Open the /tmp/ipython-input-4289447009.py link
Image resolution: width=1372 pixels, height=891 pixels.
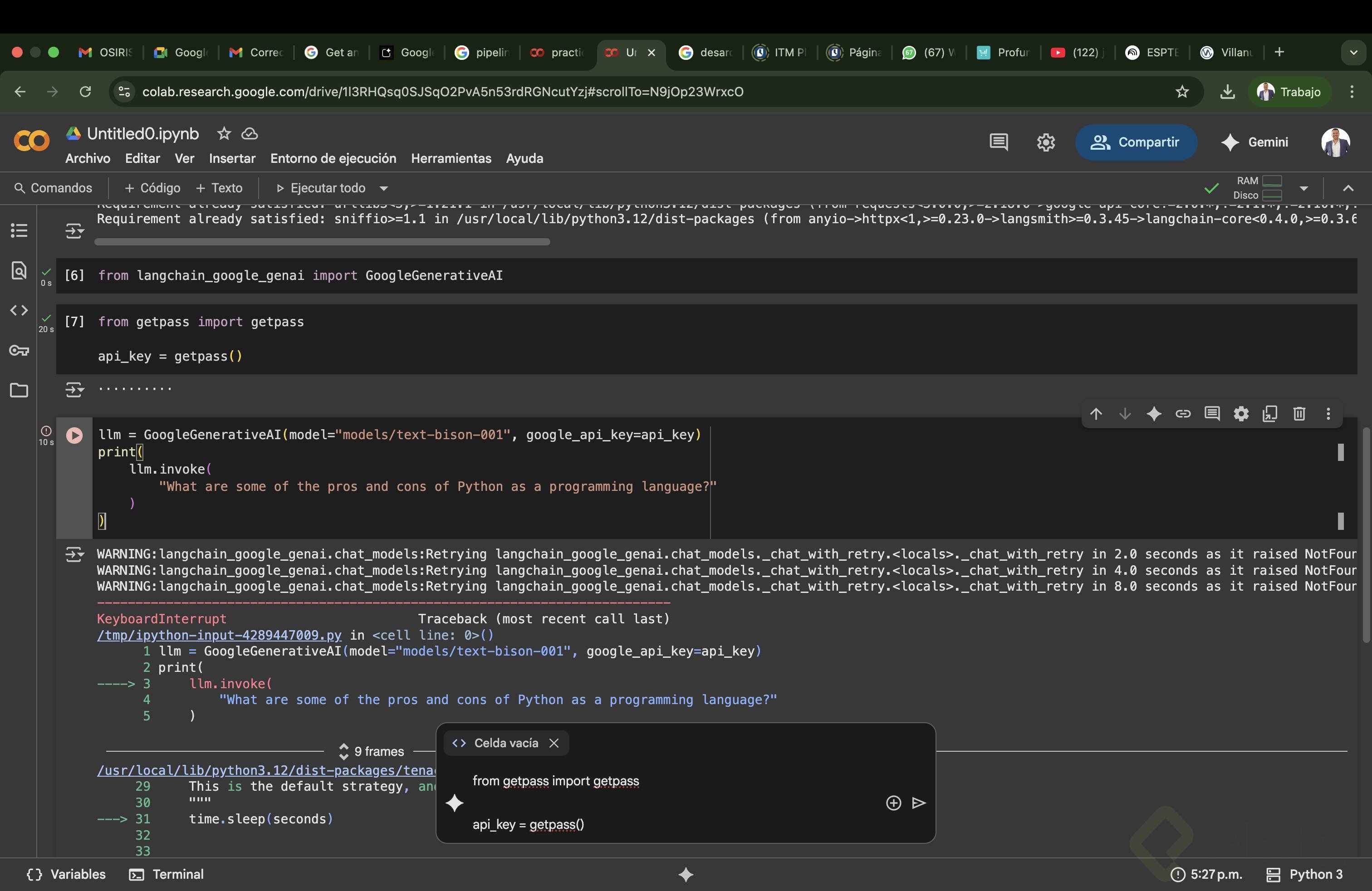coord(219,635)
